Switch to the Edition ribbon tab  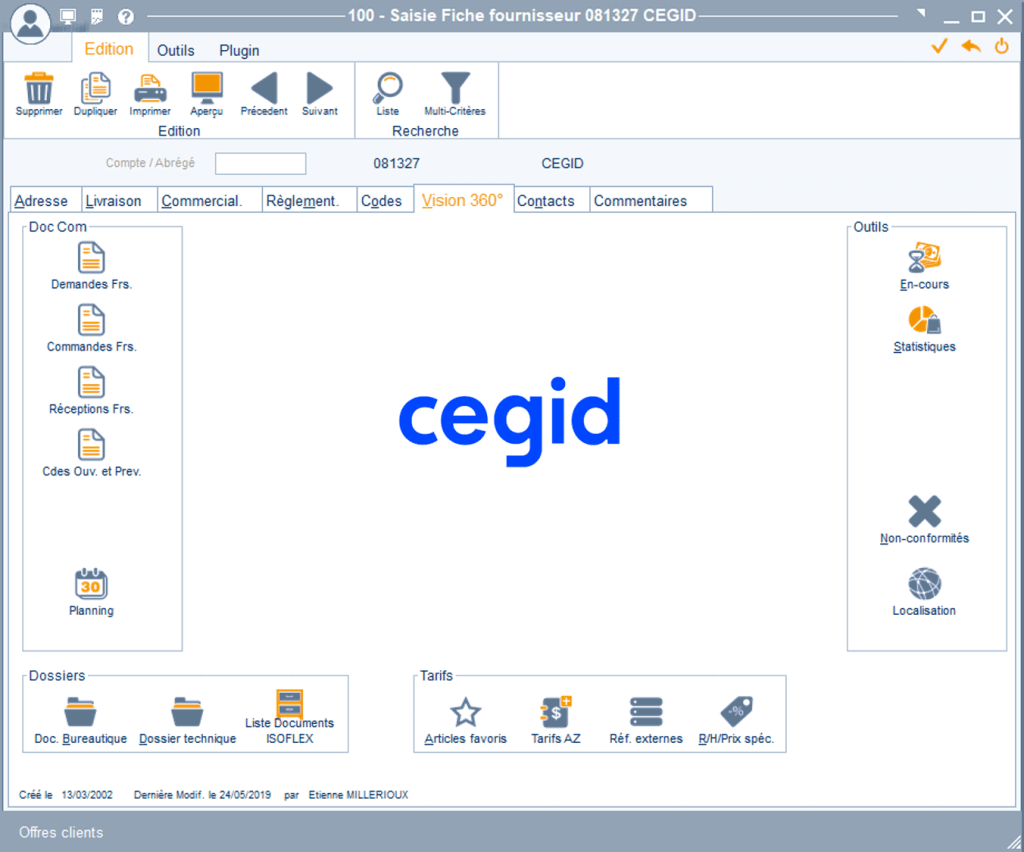pos(108,49)
